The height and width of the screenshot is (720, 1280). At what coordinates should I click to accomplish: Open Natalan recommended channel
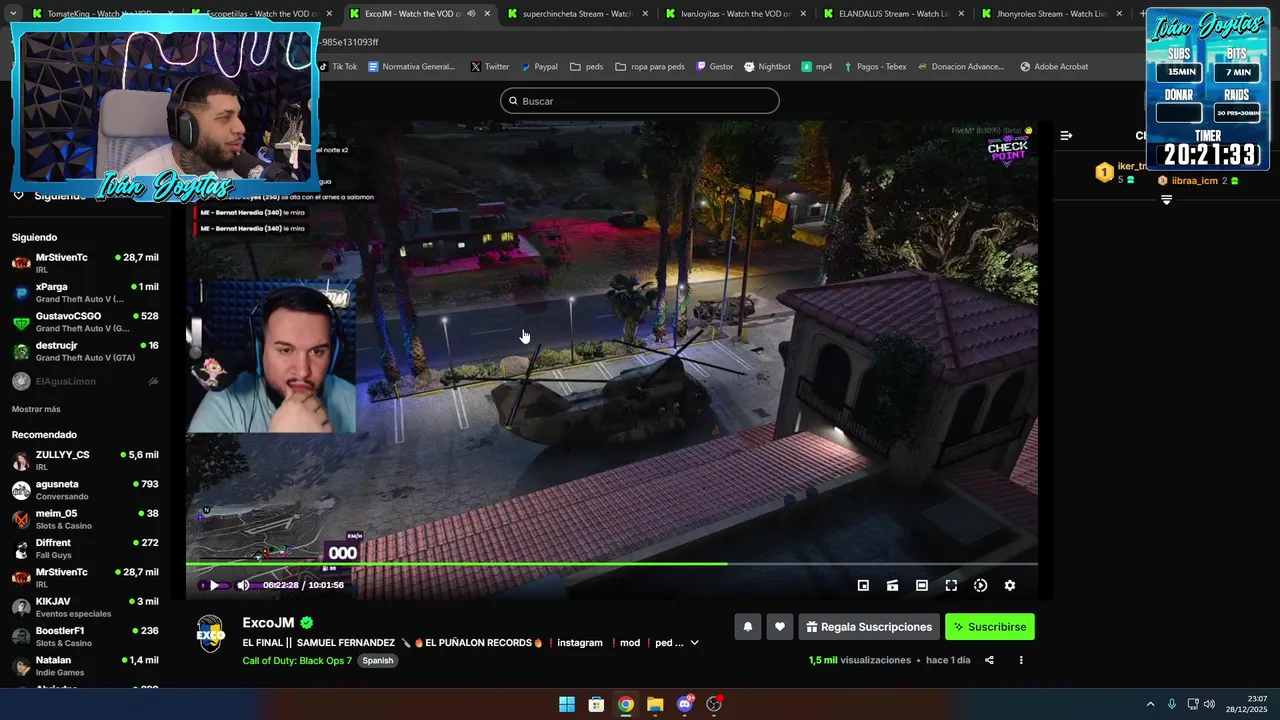pos(85,666)
